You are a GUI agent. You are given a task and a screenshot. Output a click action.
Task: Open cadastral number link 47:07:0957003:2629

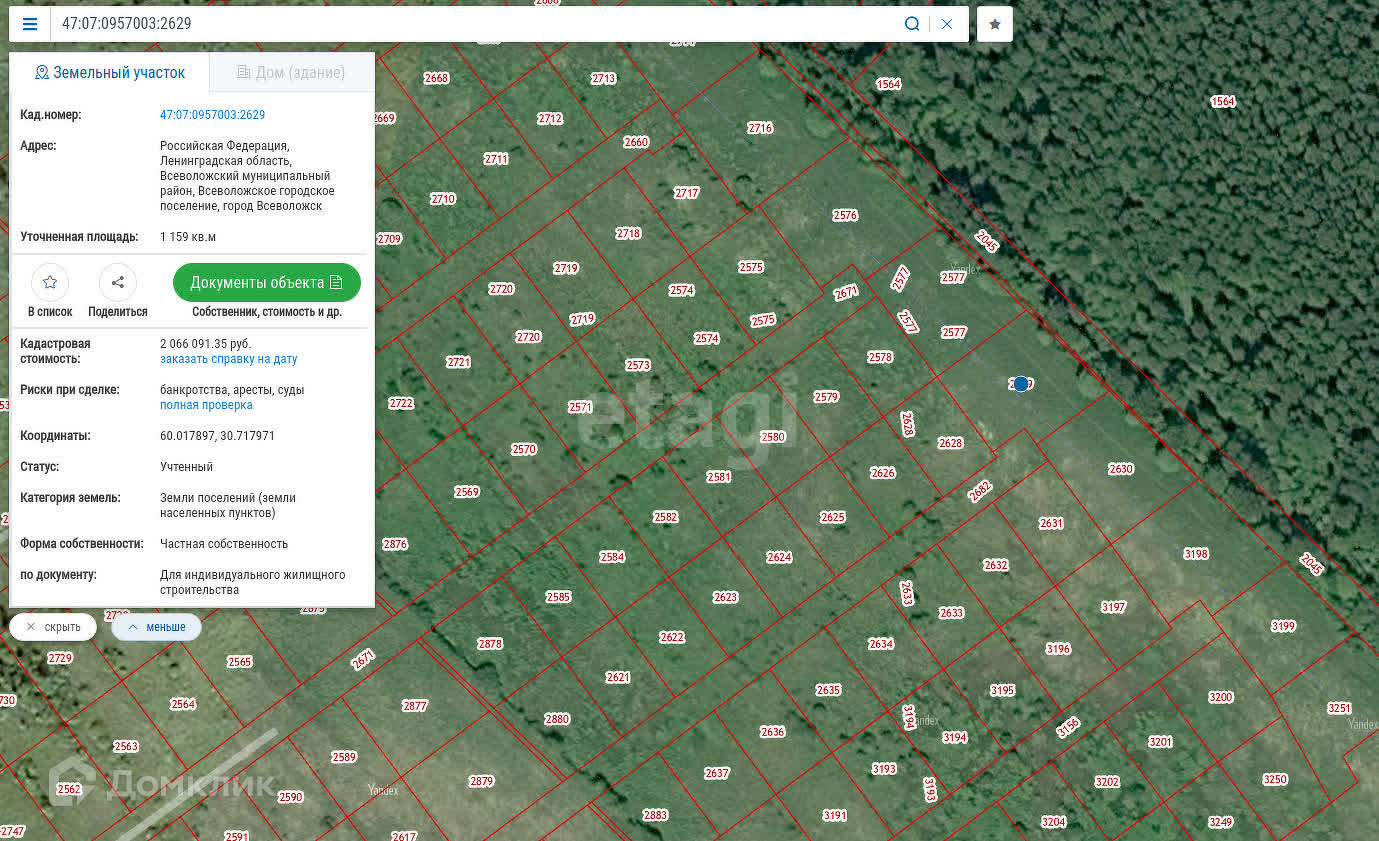[x=213, y=115]
